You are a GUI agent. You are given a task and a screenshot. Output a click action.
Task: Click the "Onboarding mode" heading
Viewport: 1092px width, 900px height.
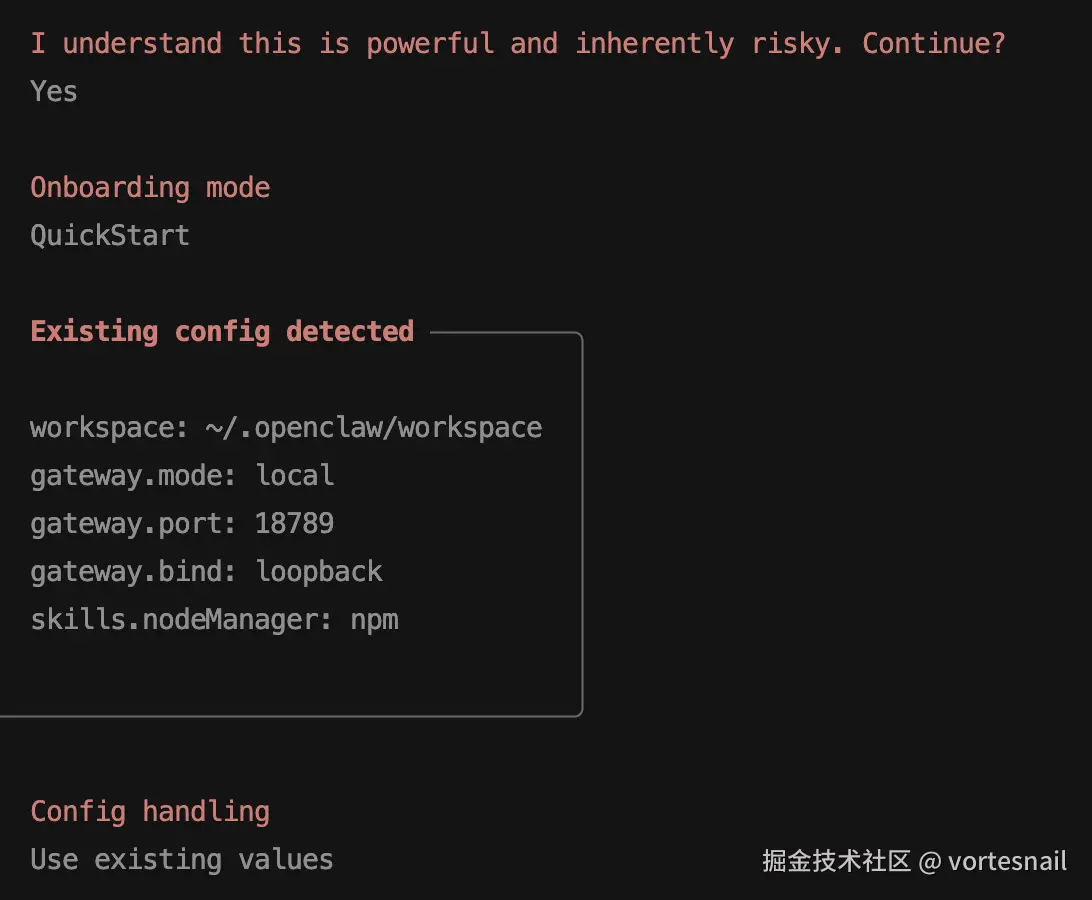pyautogui.click(x=150, y=187)
